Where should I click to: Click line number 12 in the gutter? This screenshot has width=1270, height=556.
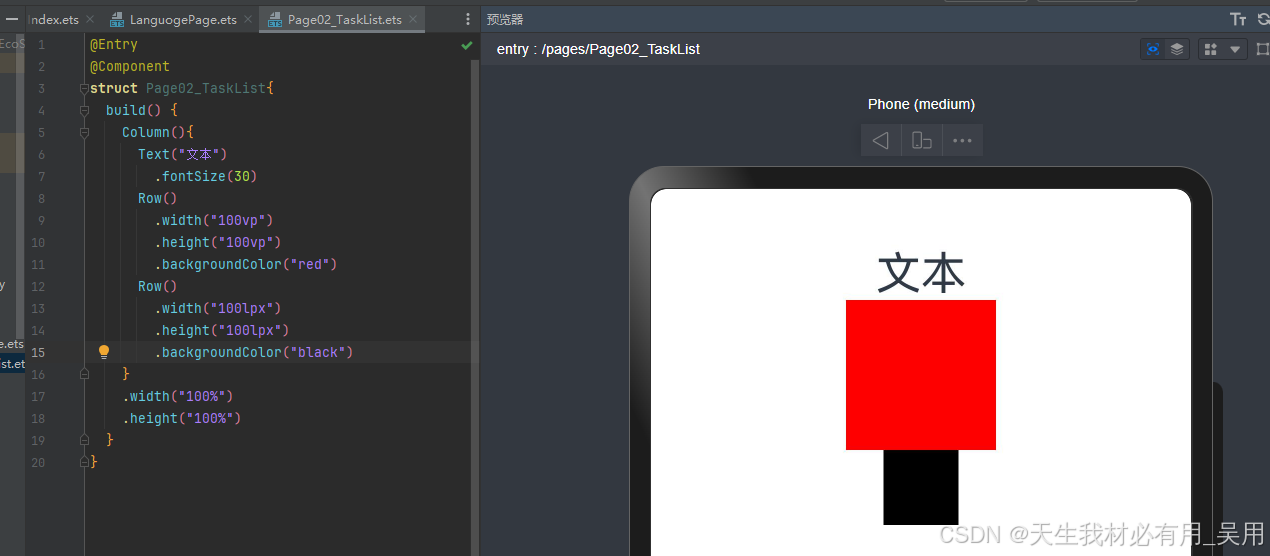(x=38, y=287)
